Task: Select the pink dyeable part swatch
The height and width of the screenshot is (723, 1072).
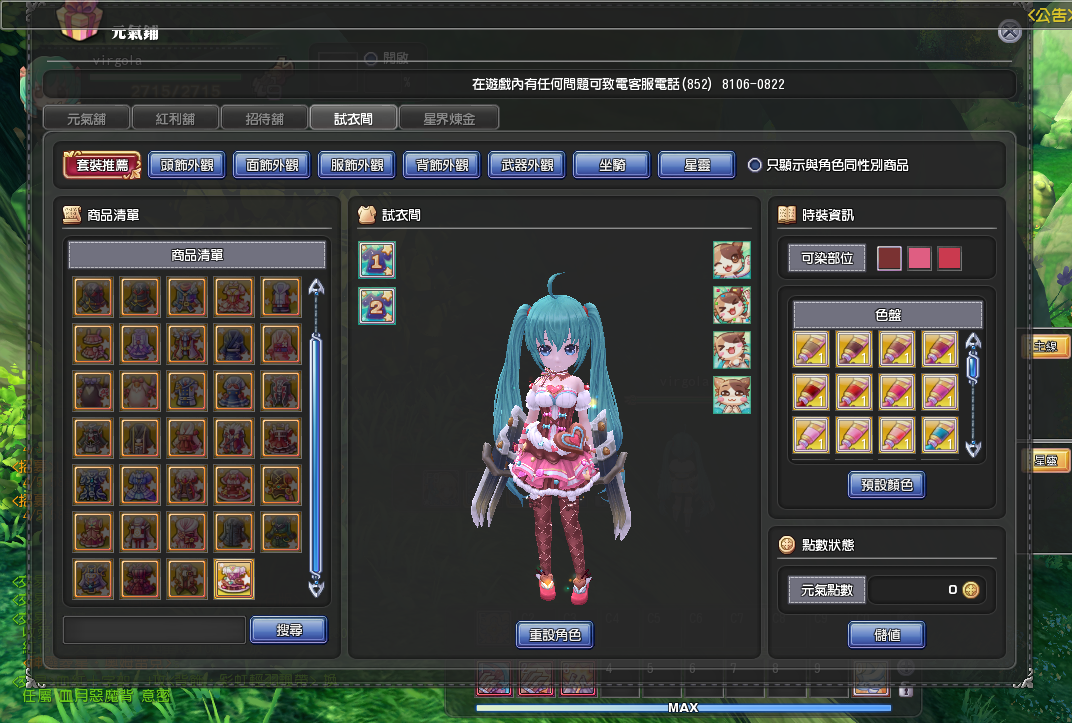Action: pos(919,258)
